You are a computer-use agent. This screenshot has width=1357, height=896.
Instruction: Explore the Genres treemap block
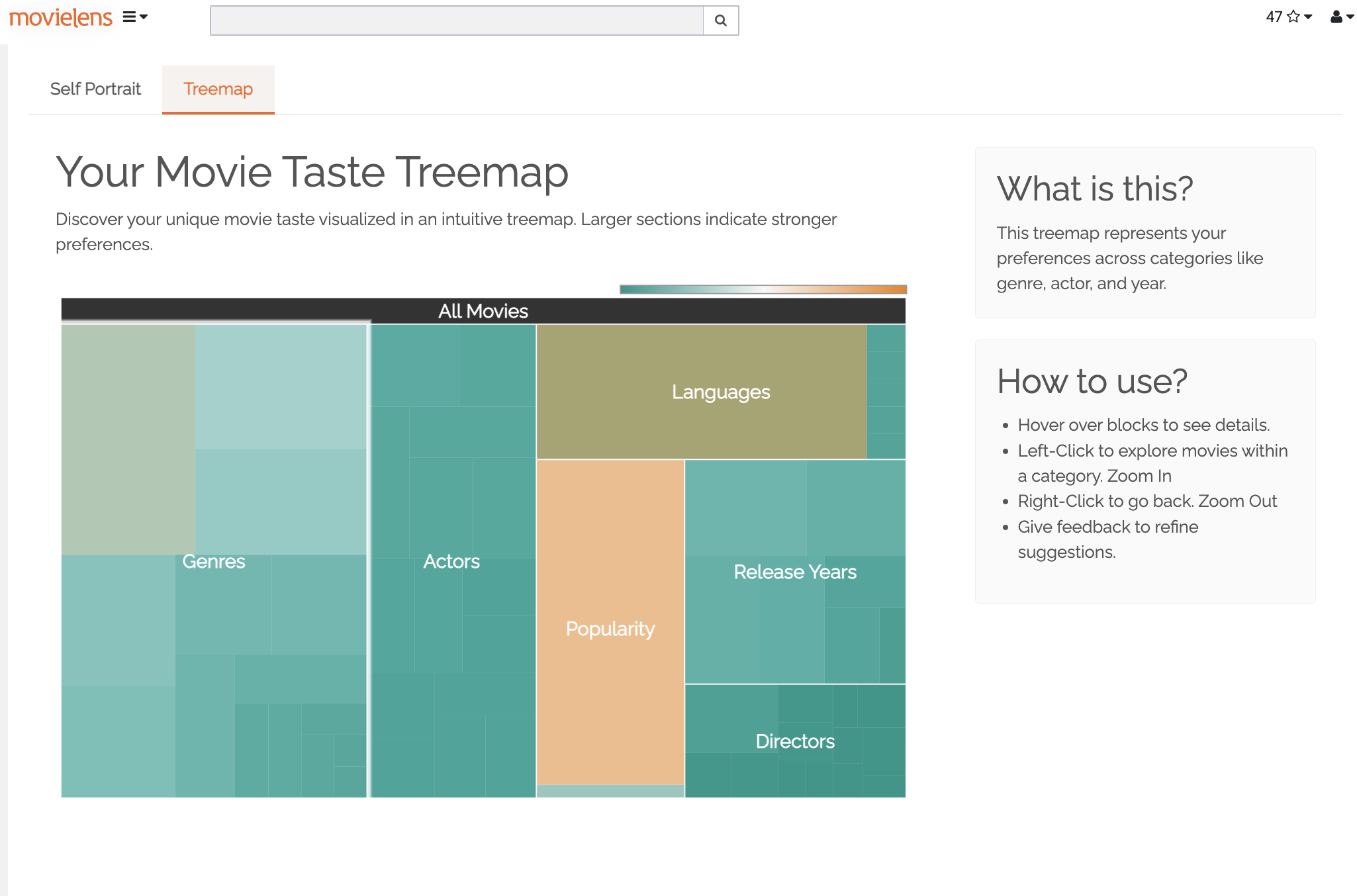pos(213,561)
